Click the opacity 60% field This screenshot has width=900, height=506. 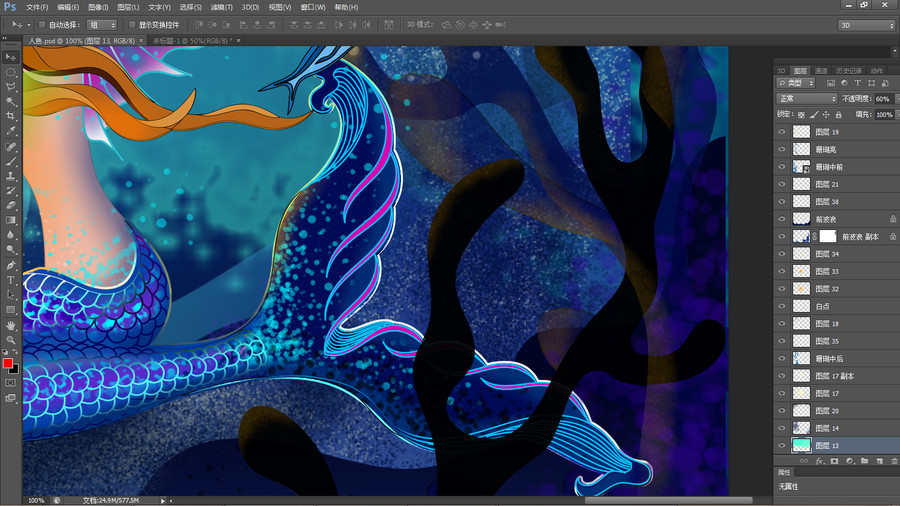tap(884, 99)
